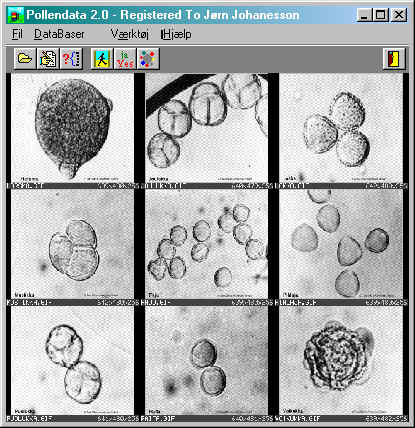
Task: Click the Pollendata application title icon
Action: point(16,15)
